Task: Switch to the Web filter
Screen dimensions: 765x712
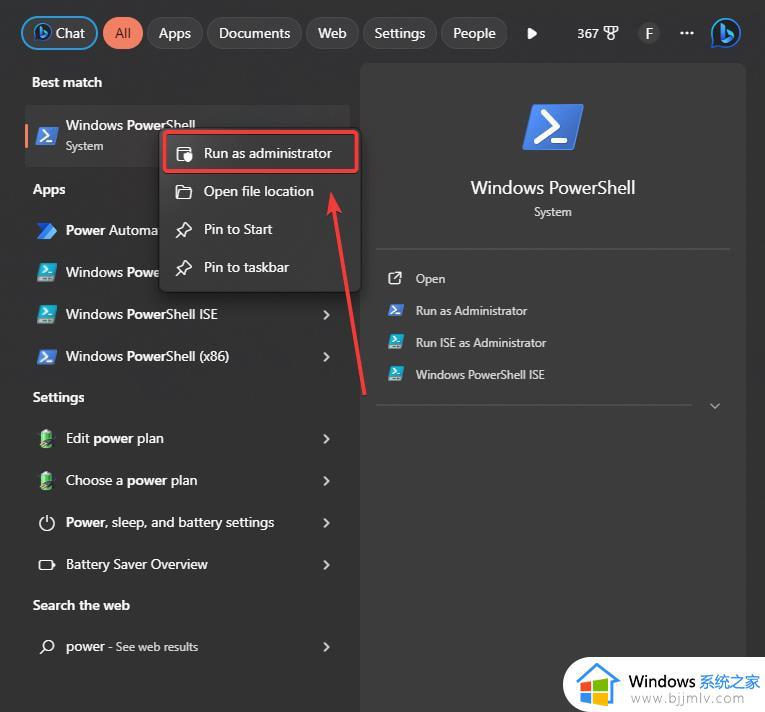Action: tap(332, 33)
